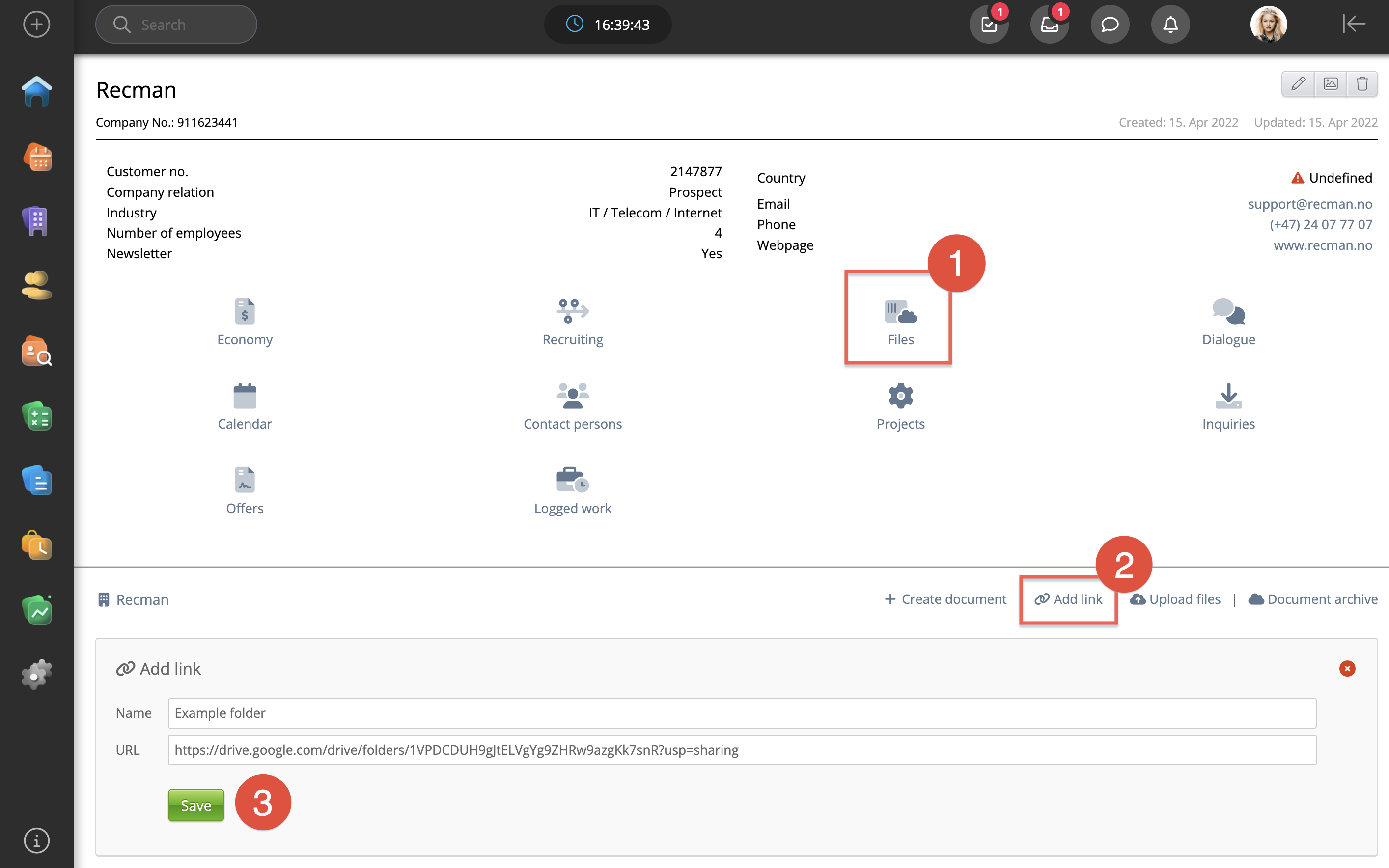Click the link Name input field
The height and width of the screenshot is (868, 1389).
tap(741, 713)
